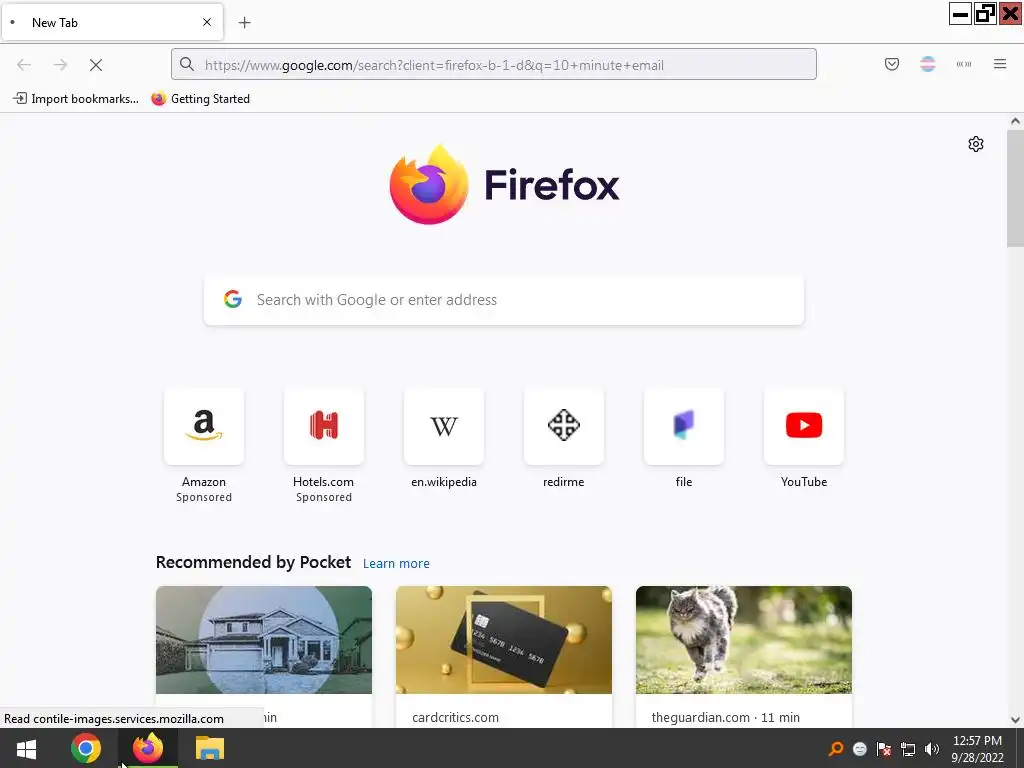Stop loading the page with the X button
The image size is (1024, 768).
96,65
